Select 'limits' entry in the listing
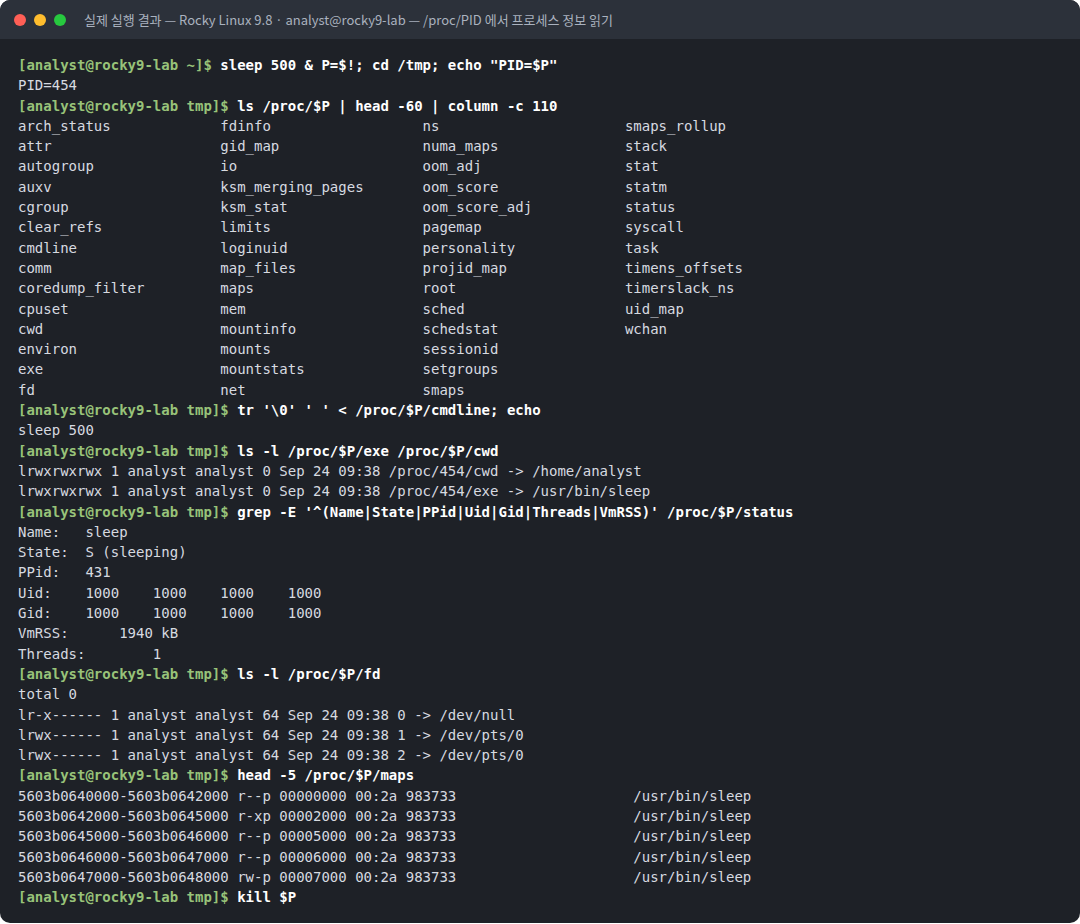Screen dimensions: 1080x924 [x=245, y=227]
